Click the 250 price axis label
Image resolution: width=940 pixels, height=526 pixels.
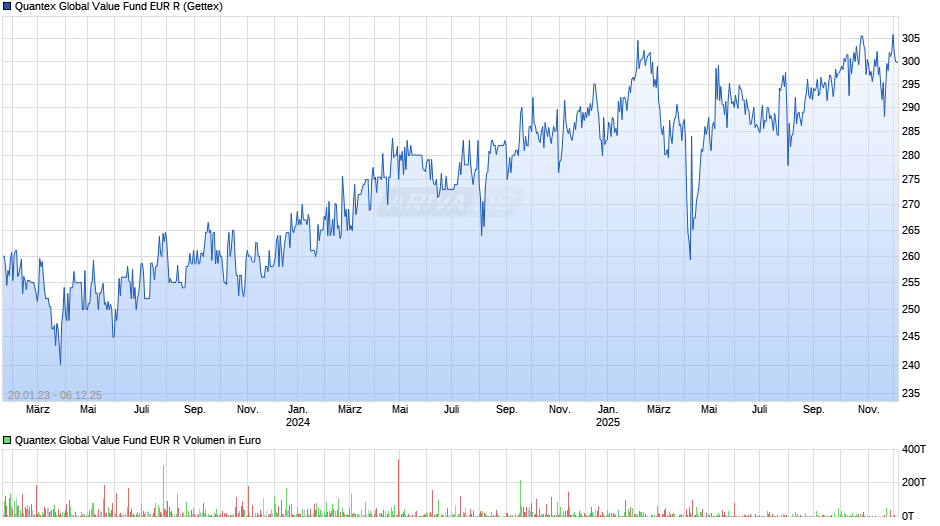(911, 309)
